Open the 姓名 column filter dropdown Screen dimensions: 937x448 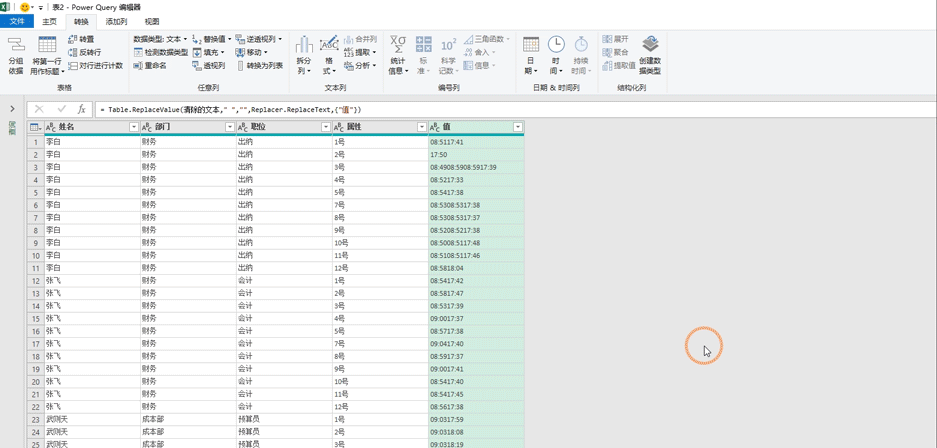click(x=134, y=127)
